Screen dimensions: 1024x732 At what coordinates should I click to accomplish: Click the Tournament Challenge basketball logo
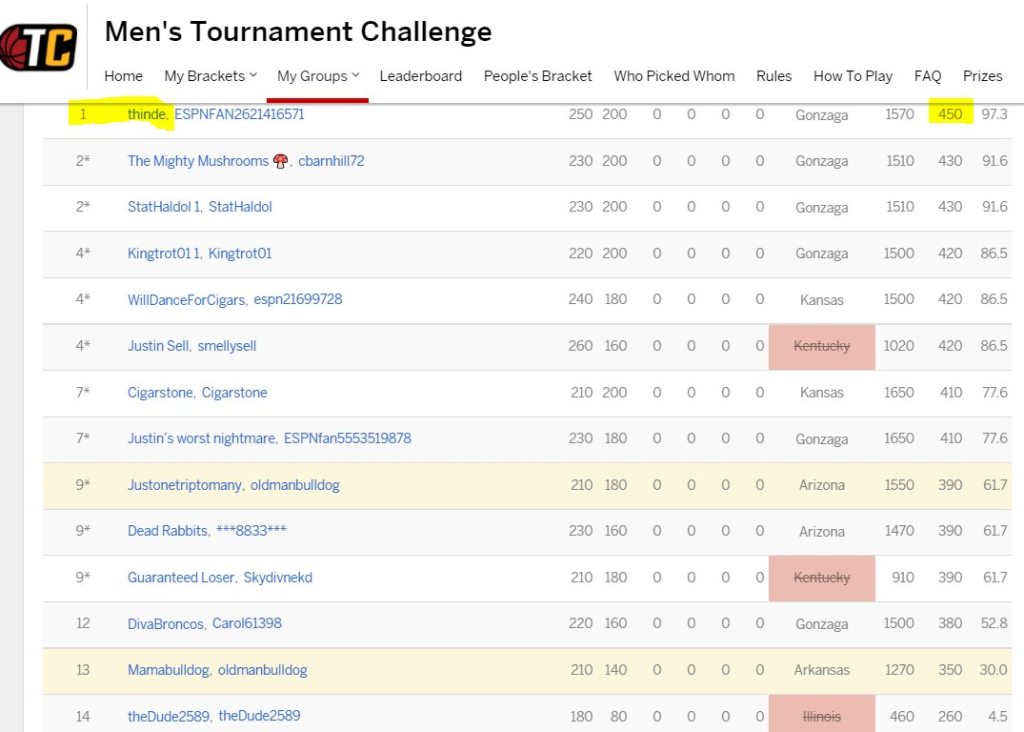(38, 47)
